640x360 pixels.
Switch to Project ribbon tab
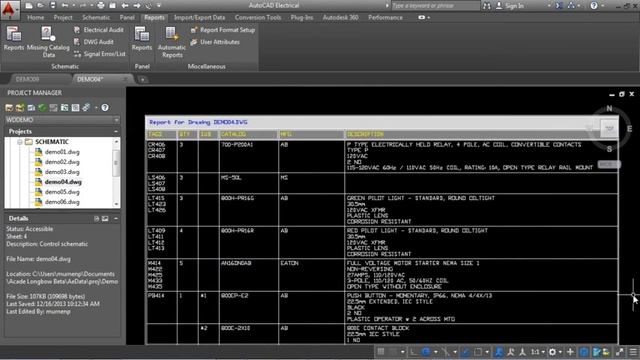[x=63, y=18]
